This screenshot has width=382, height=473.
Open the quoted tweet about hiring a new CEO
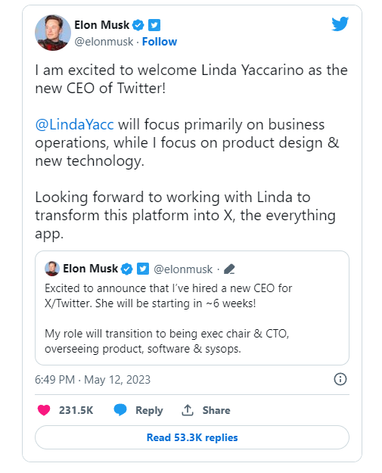(x=192, y=308)
